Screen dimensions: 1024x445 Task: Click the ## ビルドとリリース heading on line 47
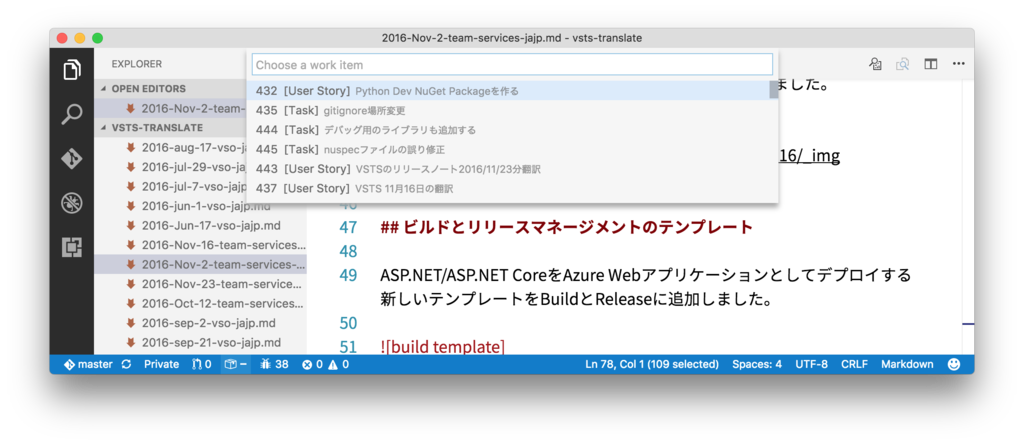(x=566, y=228)
